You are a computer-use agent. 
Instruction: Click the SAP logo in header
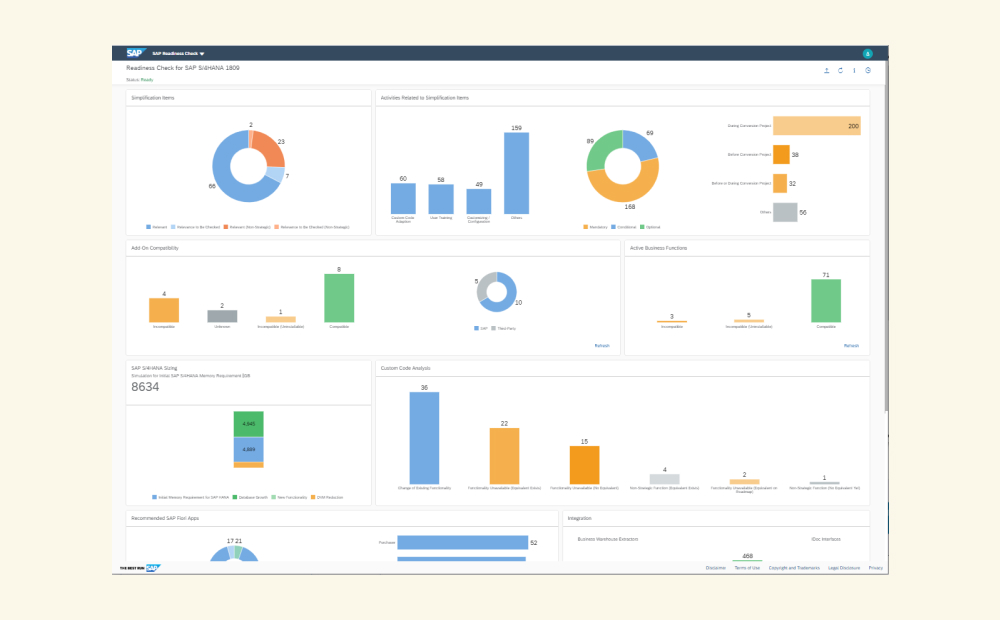pyautogui.click(x=135, y=53)
